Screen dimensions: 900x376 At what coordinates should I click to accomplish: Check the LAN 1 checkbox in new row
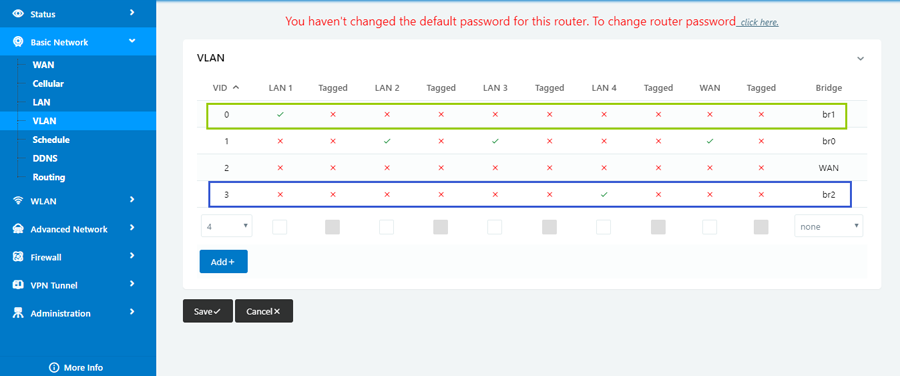click(280, 227)
